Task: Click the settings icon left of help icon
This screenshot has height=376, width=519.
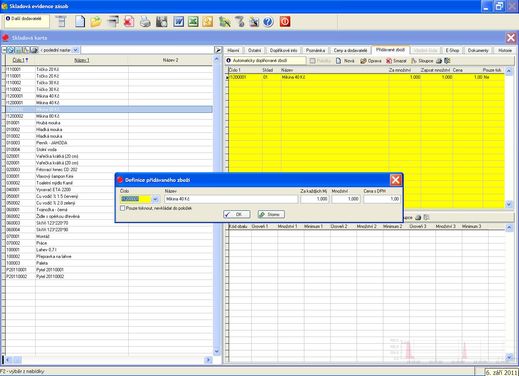Action: (254, 22)
